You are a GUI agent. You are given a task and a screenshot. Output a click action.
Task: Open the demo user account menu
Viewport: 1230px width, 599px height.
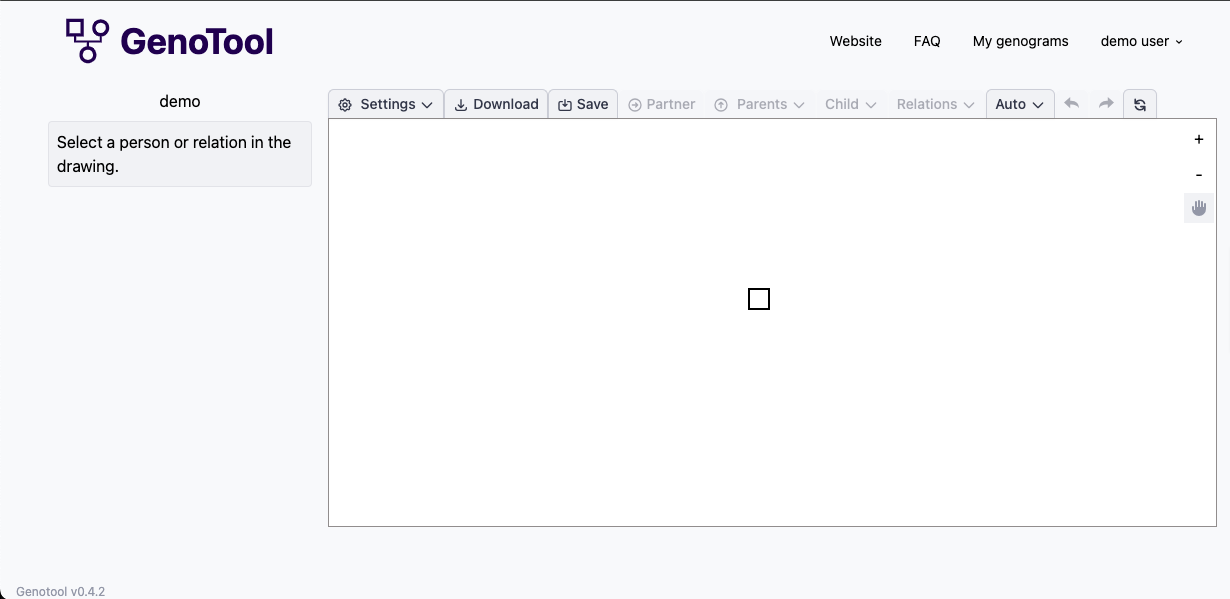click(1140, 41)
